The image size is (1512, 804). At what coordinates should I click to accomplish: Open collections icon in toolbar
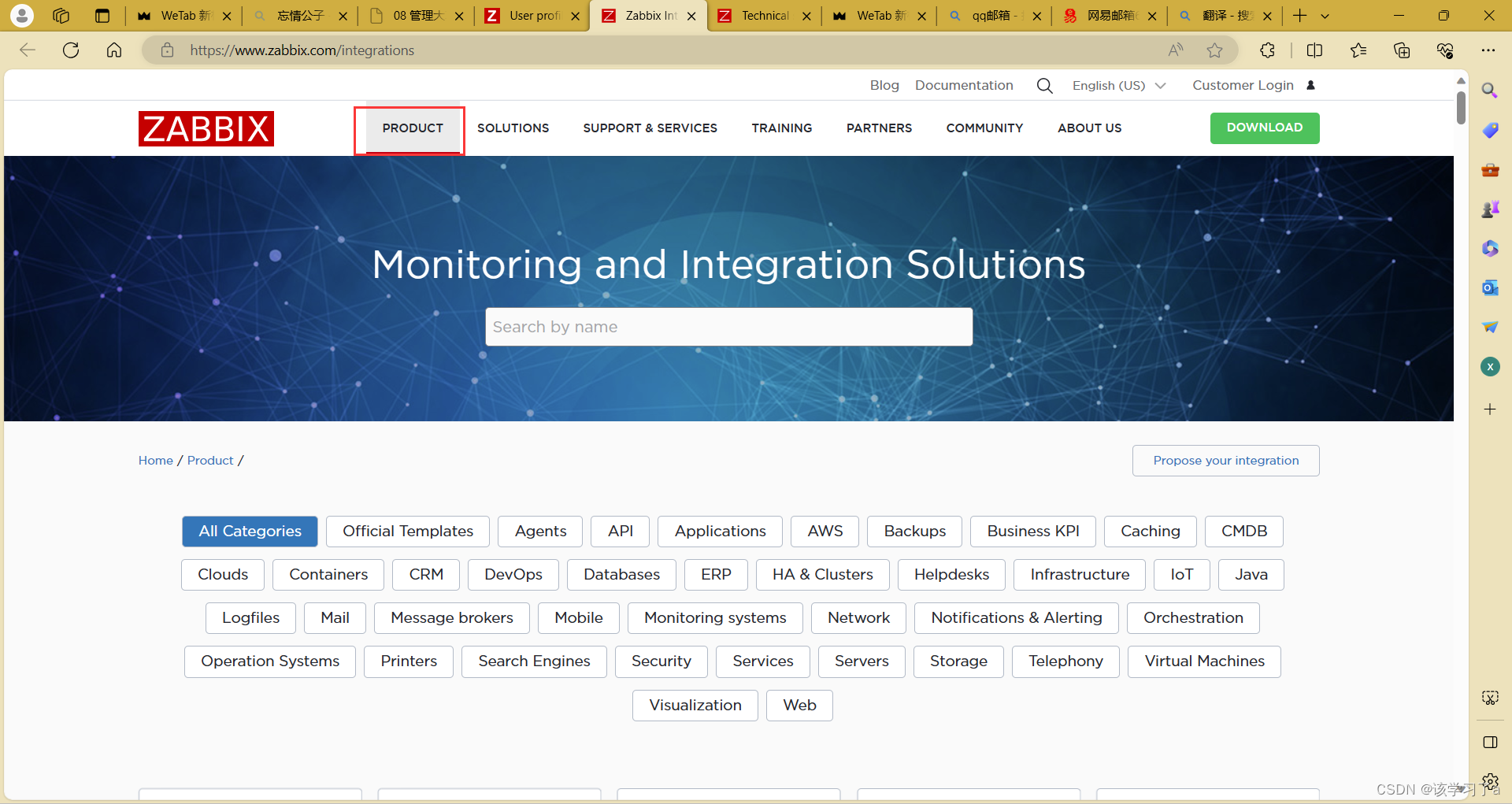[x=1402, y=50]
